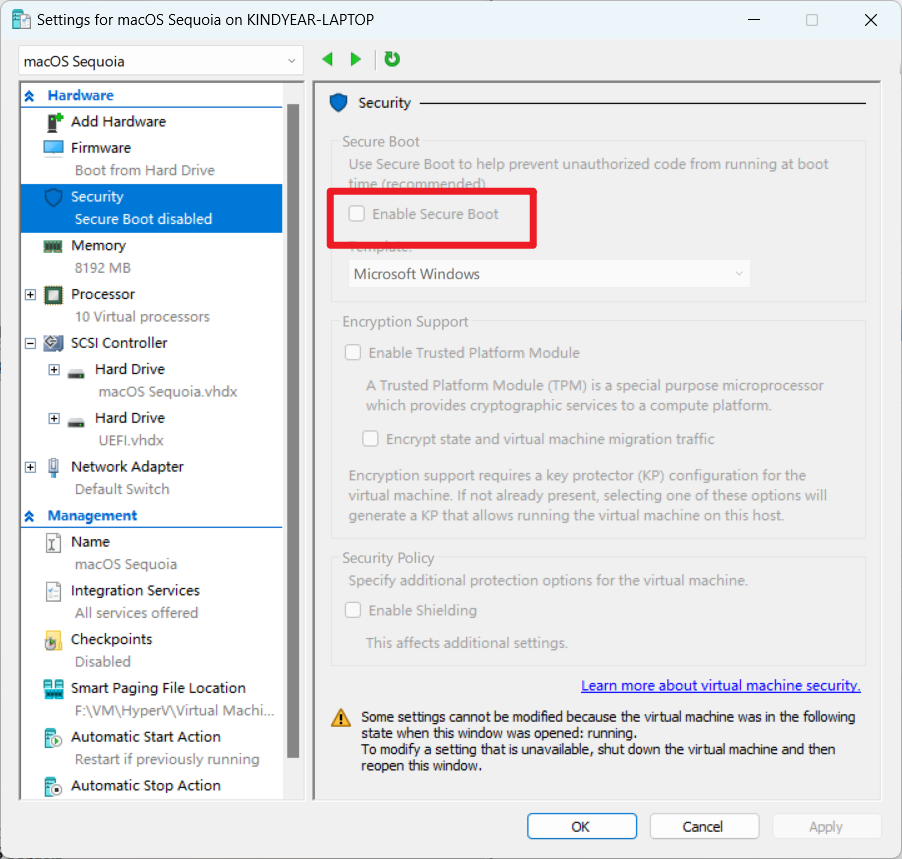Viewport: 902px width, 859px height.
Task: Click 'Boot from Hard Drive' text
Action: [x=144, y=170]
